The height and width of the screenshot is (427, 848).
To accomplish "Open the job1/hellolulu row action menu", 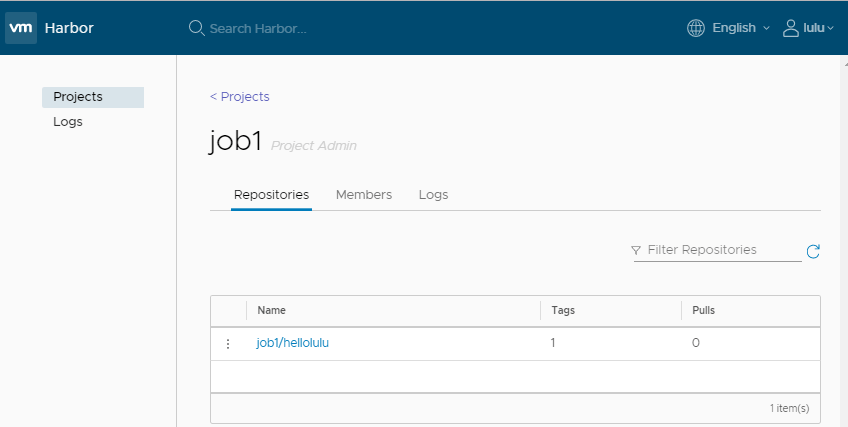I will tap(227, 343).
